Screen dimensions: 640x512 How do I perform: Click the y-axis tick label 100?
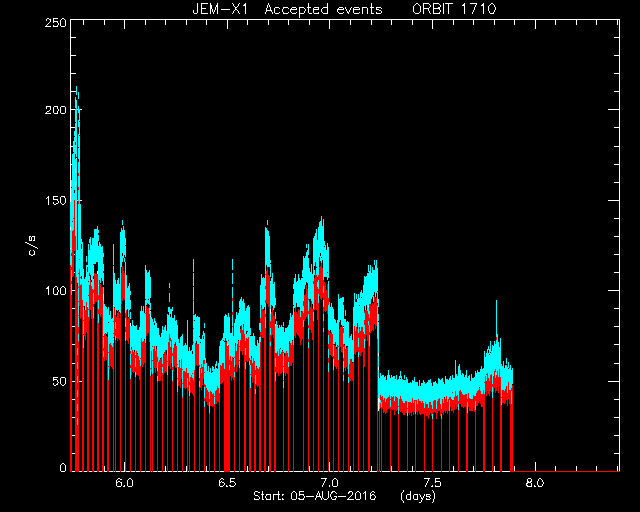click(x=56, y=291)
